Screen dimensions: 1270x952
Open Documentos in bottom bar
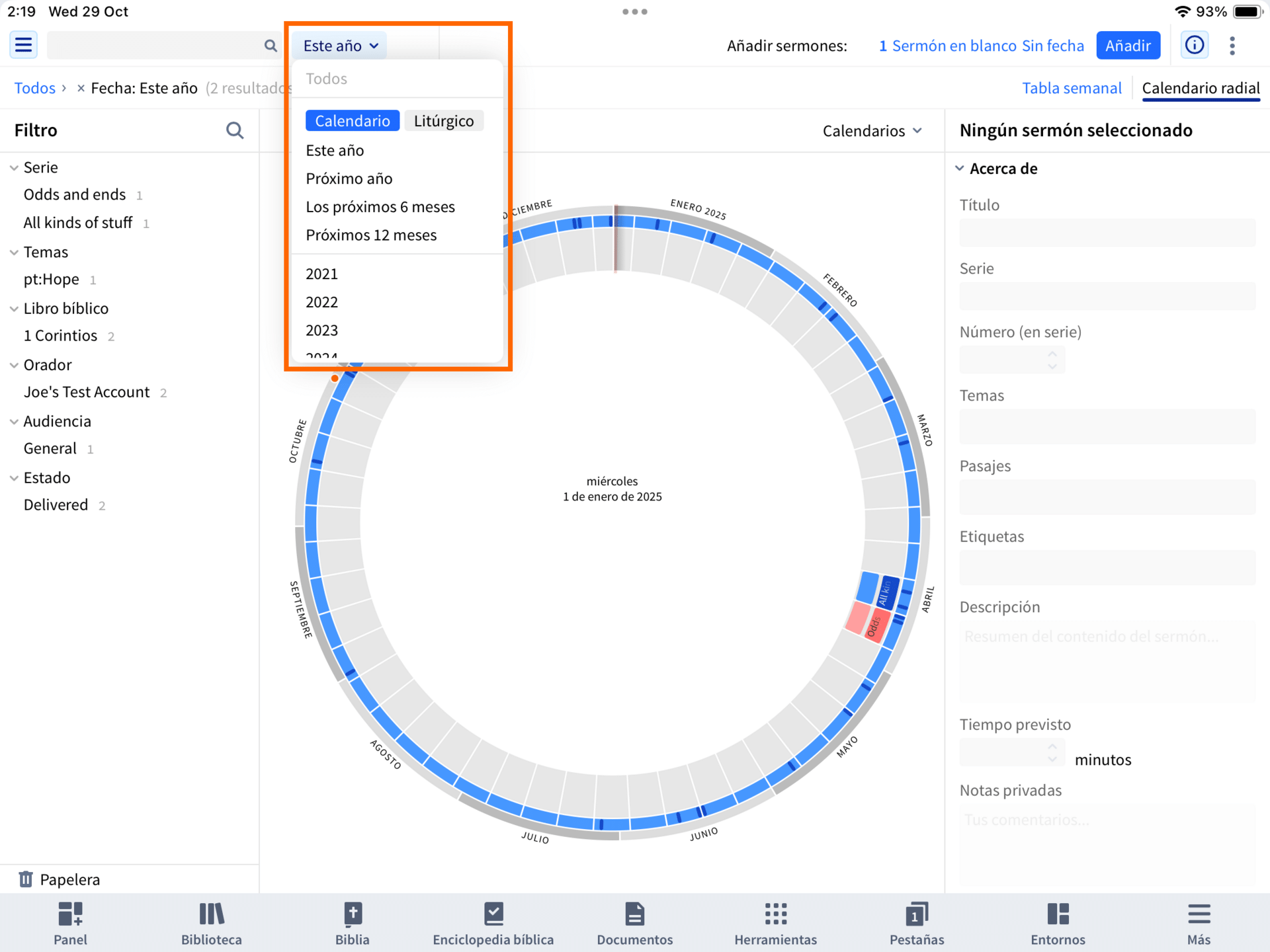(635, 924)
